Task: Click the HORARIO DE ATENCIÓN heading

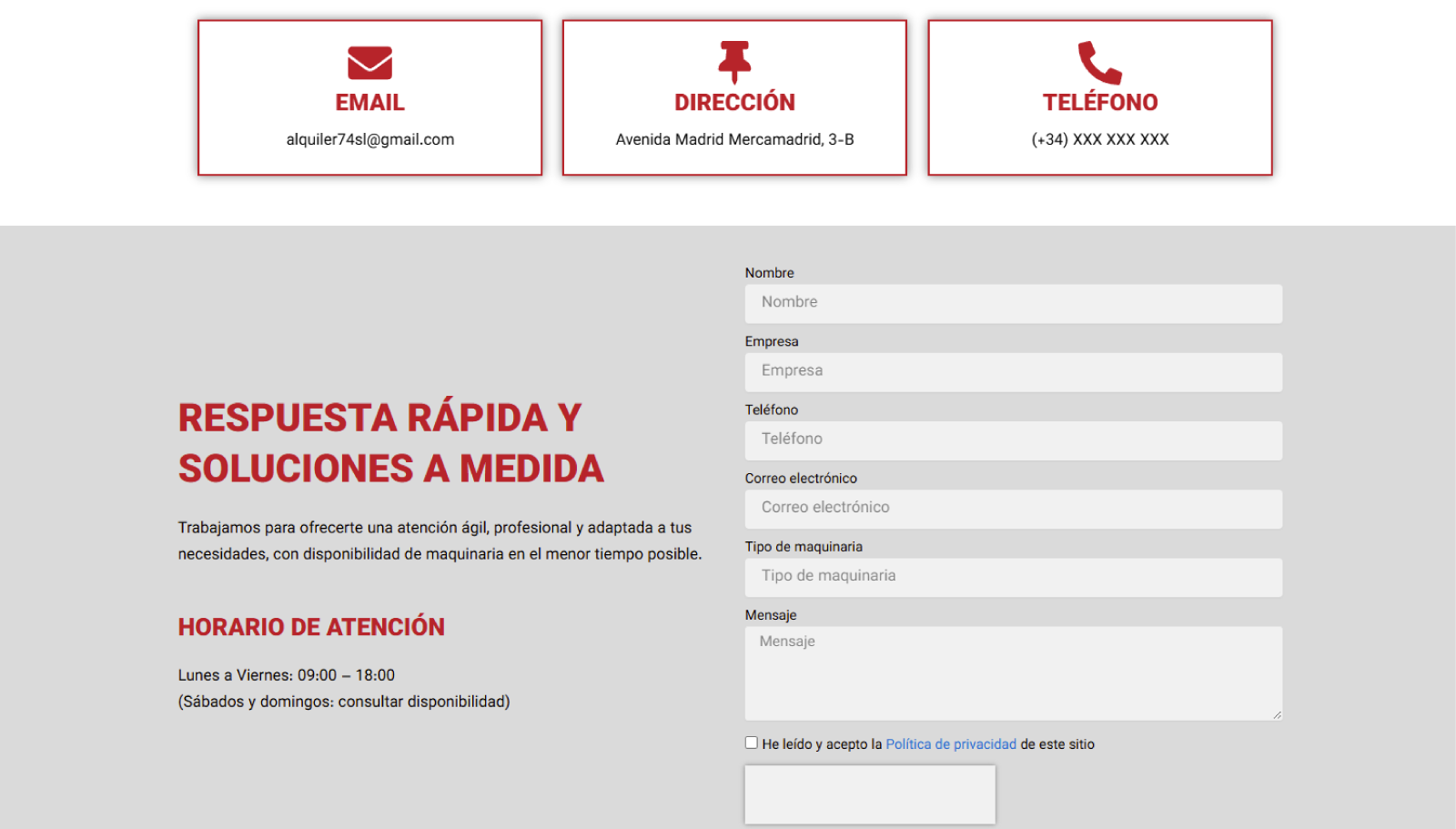Action: [x=311, y=627]
